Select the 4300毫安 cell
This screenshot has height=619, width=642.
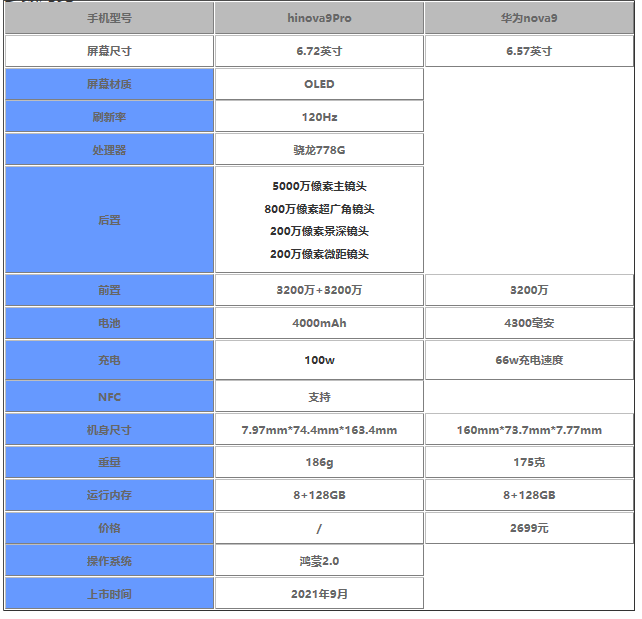tap(529, 323)
